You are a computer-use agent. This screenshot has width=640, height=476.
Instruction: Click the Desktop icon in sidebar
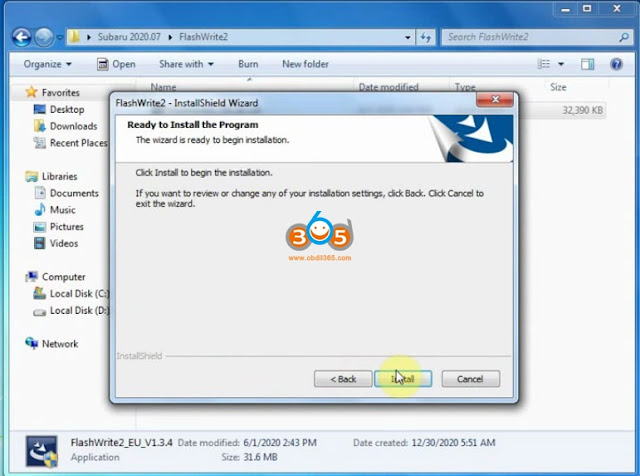tap(40, 109)
